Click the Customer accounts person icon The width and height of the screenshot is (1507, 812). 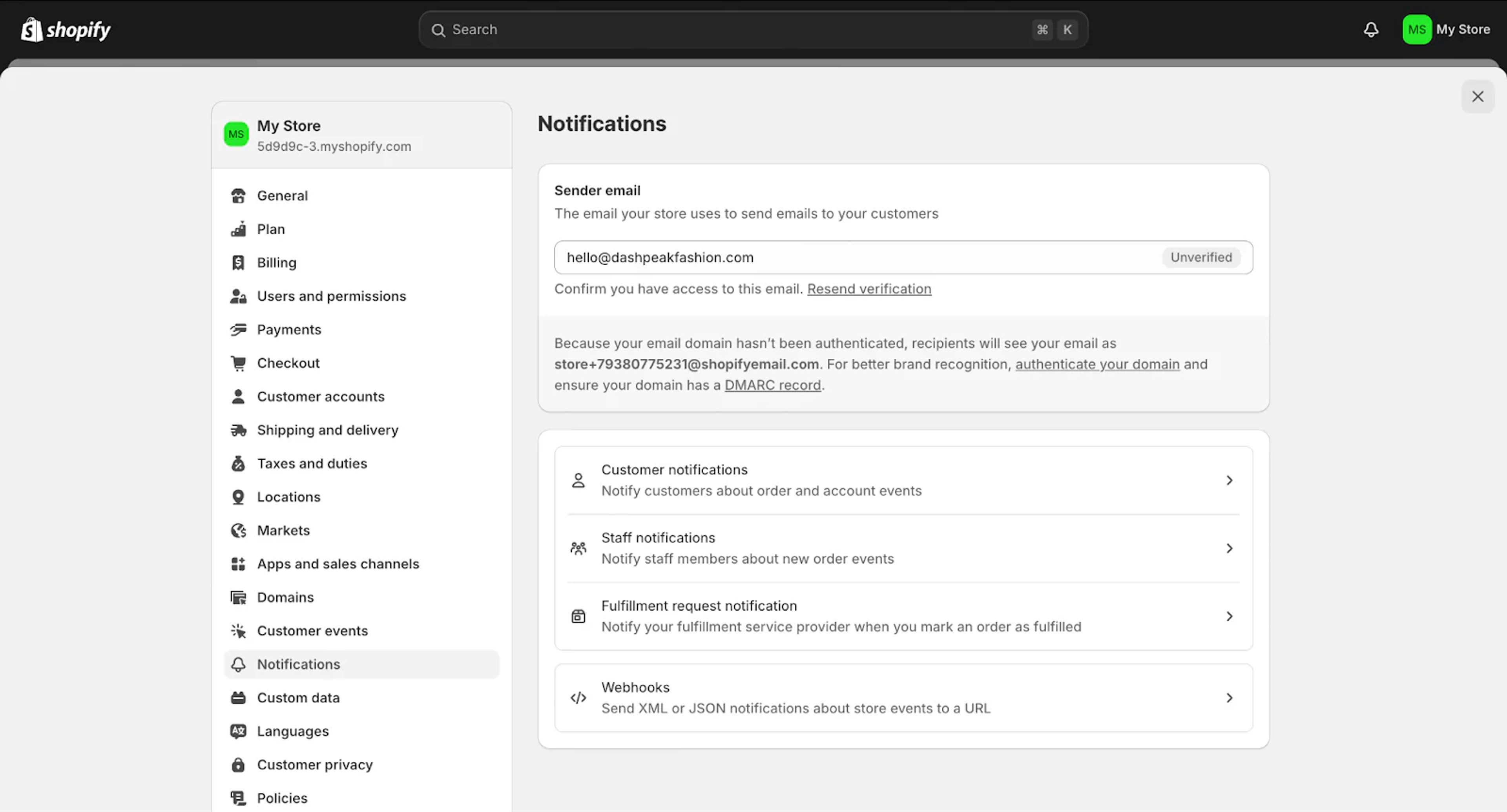(x=238, y=397)
